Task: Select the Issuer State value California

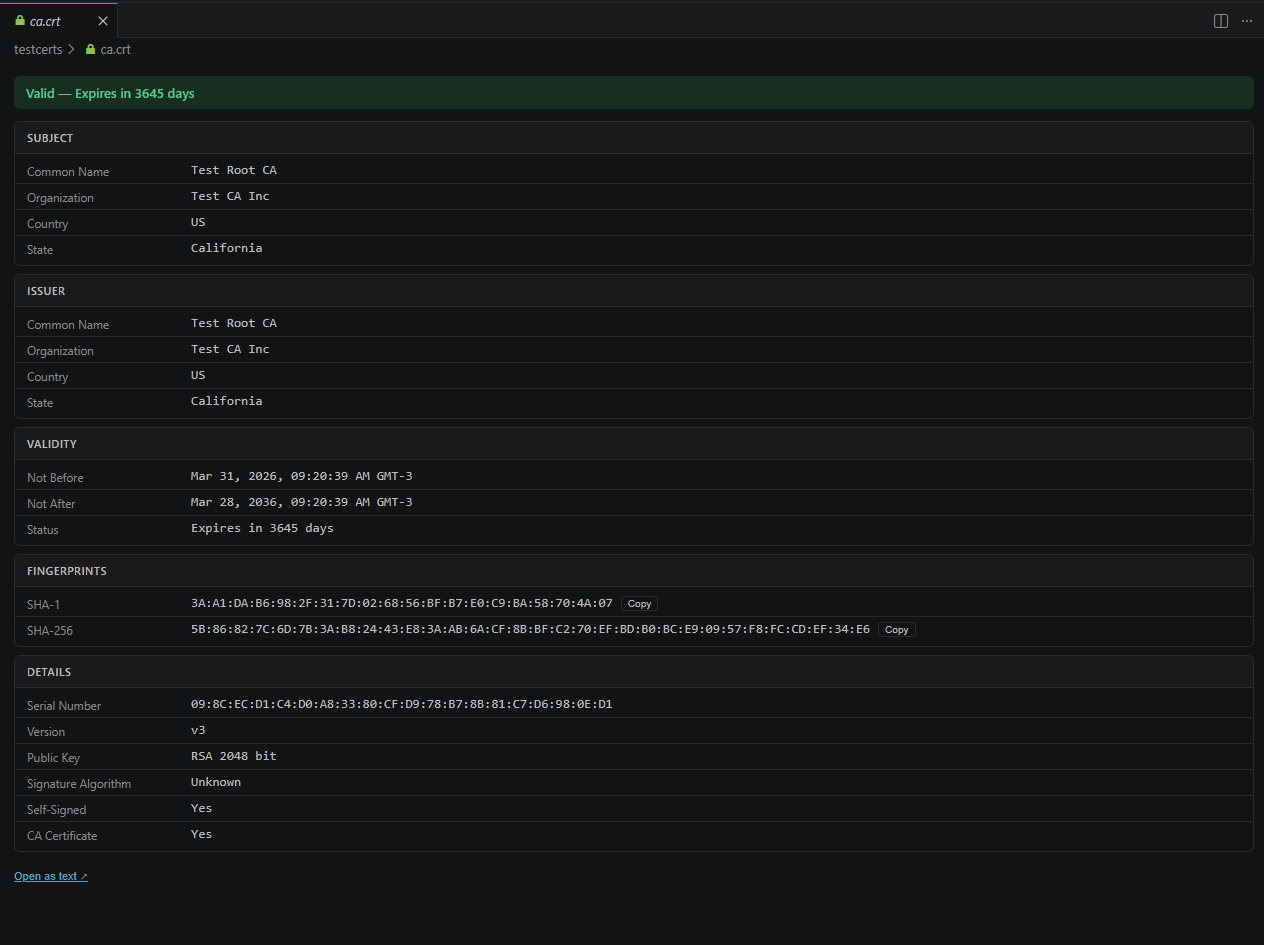Action: pyautogui.click(x=227, y=401)
